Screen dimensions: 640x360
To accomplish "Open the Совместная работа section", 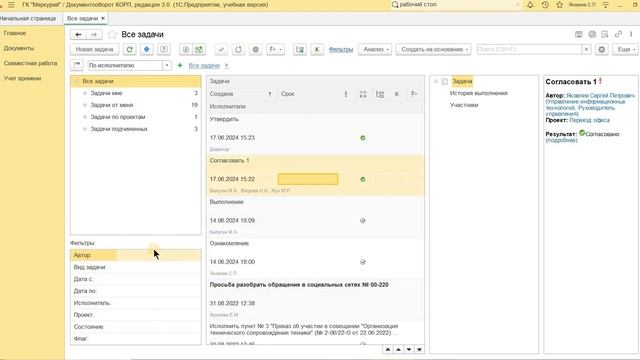I will 31,63.
